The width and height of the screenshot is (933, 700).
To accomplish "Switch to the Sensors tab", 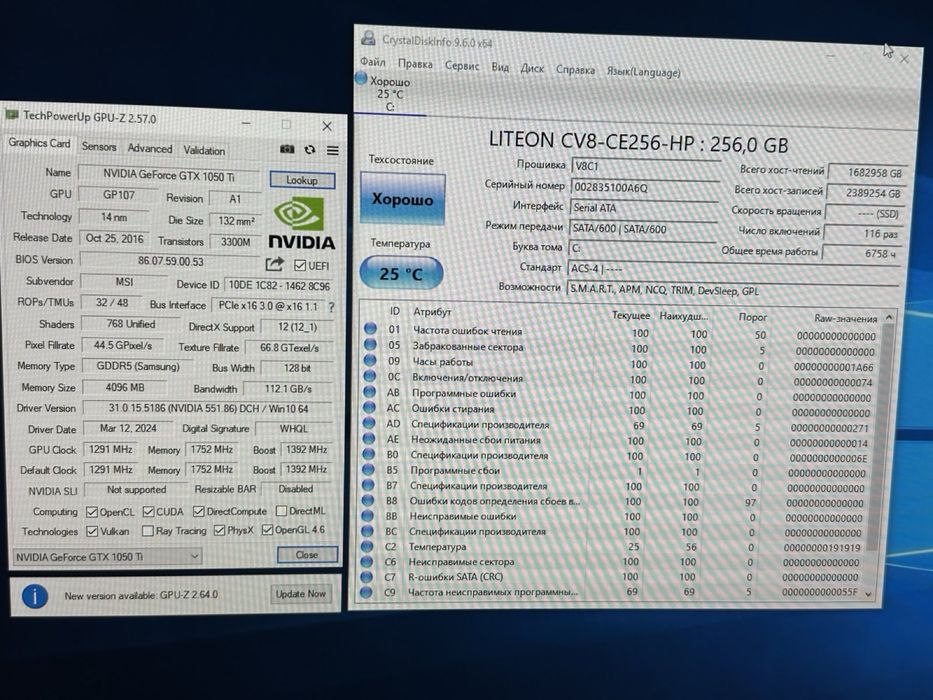I will [x=99, y=146].
